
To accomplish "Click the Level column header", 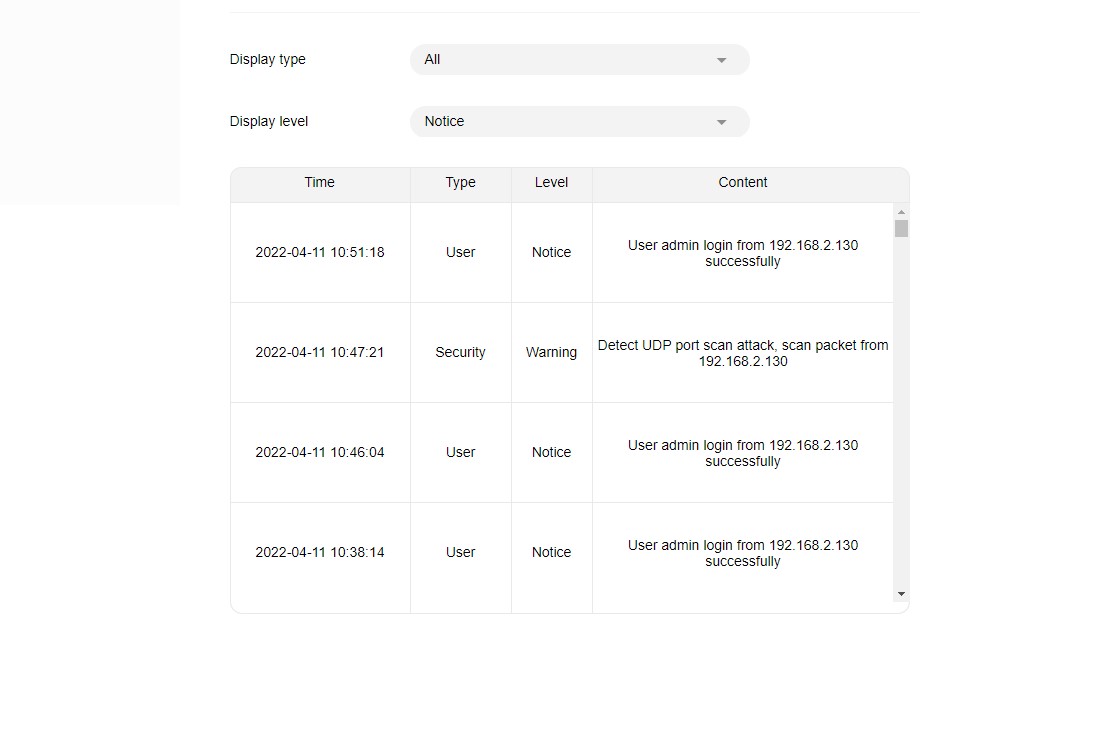I will (x=551, y=183).
